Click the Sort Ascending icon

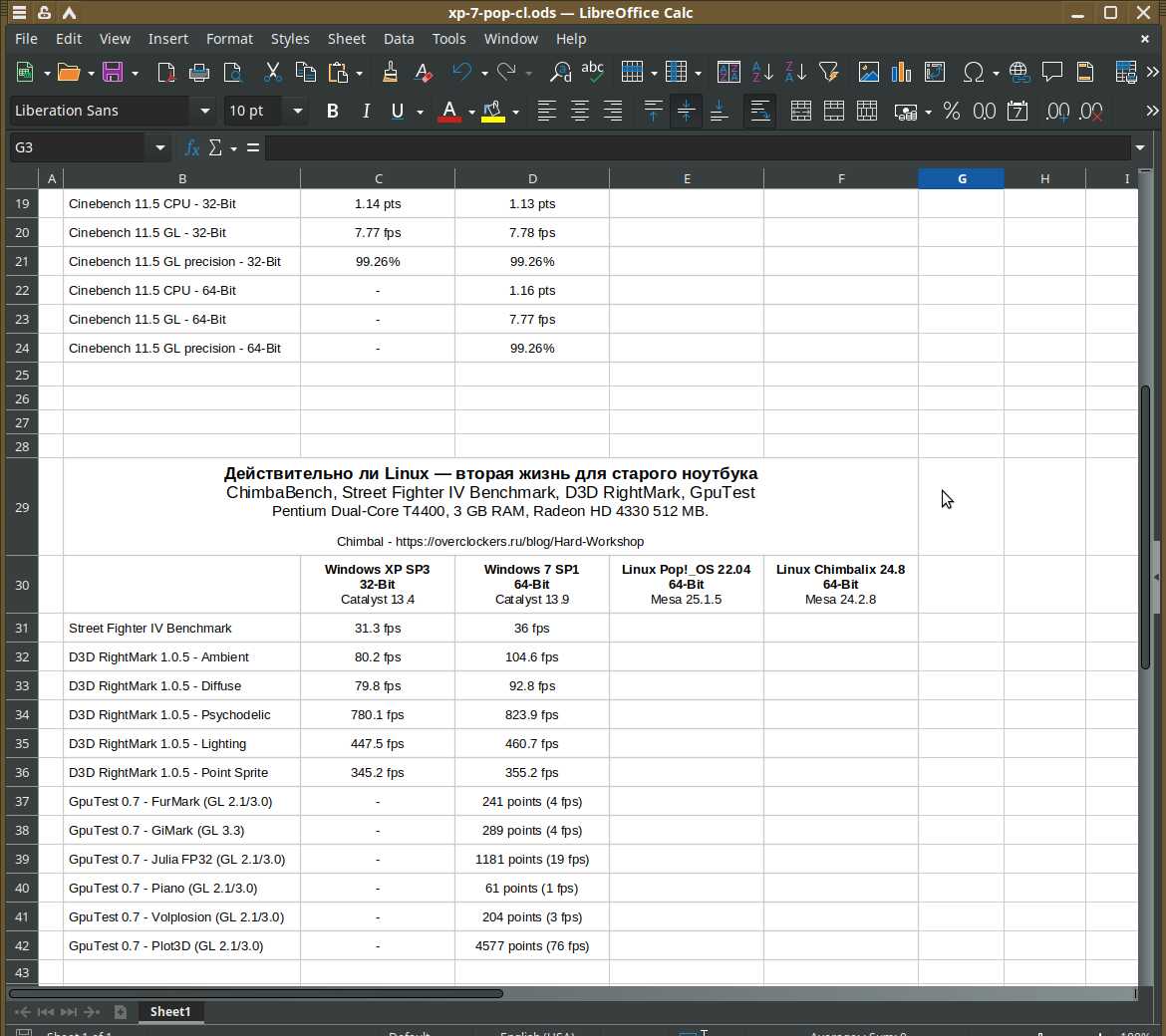(762, 73)
